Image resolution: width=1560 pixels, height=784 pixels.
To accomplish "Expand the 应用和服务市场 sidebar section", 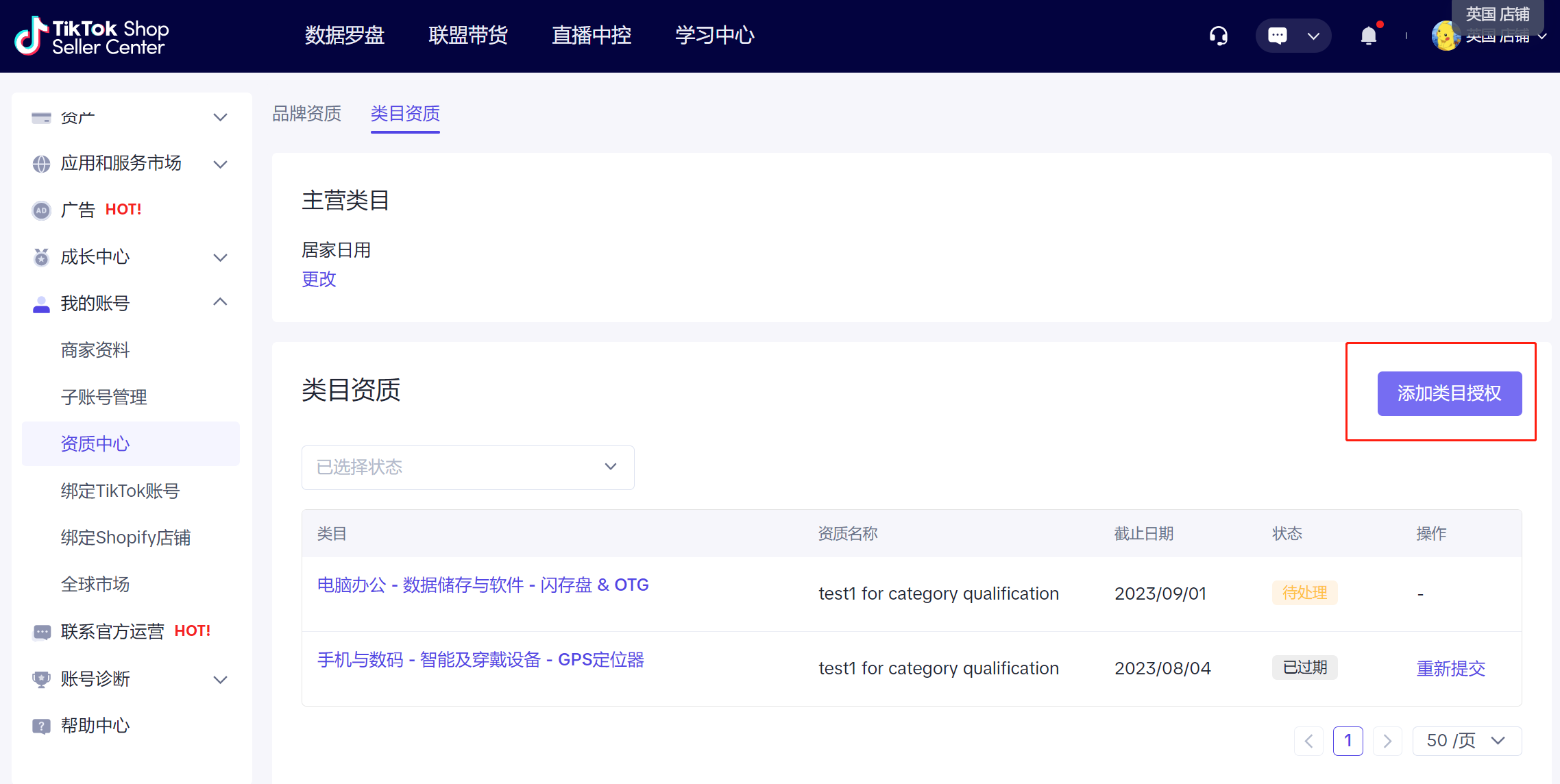I will [220, 164].
